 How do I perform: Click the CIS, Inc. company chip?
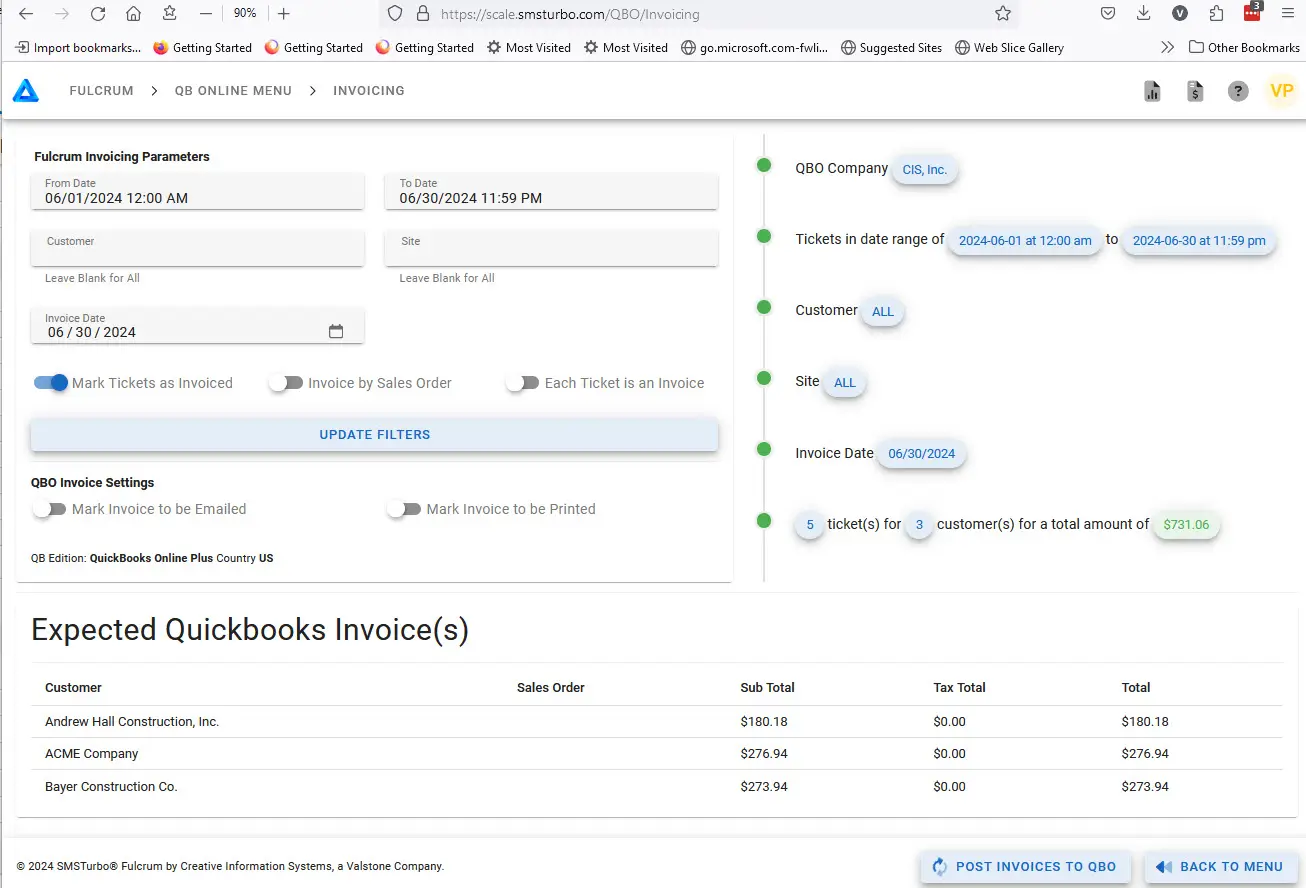924,170
